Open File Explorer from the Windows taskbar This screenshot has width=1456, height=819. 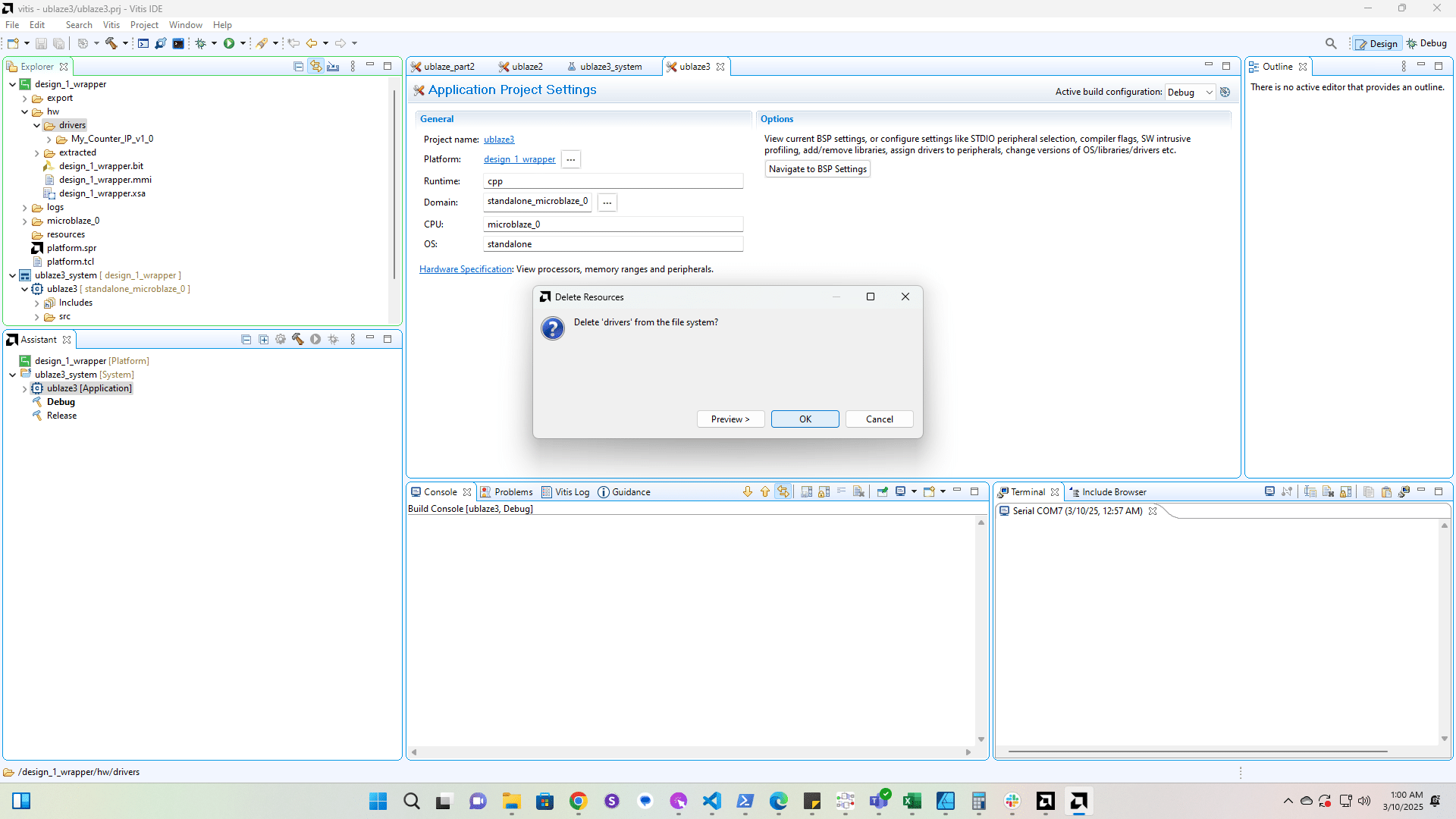click(x=511, y=801)
